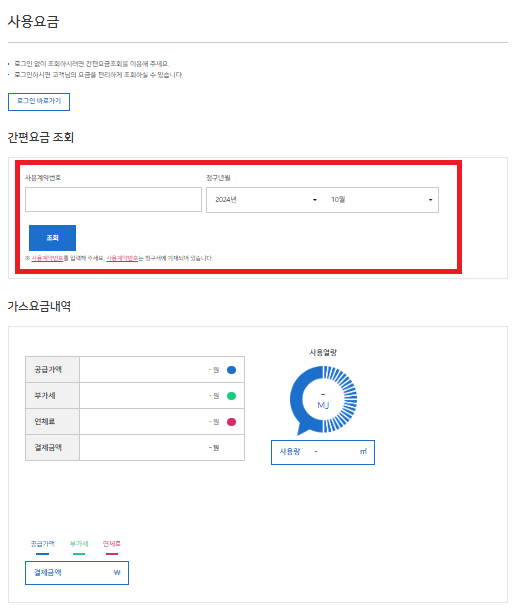Screen dimensions: 521x613
Task: Select the 연체료 table header cell
Action: coord(52,421)
